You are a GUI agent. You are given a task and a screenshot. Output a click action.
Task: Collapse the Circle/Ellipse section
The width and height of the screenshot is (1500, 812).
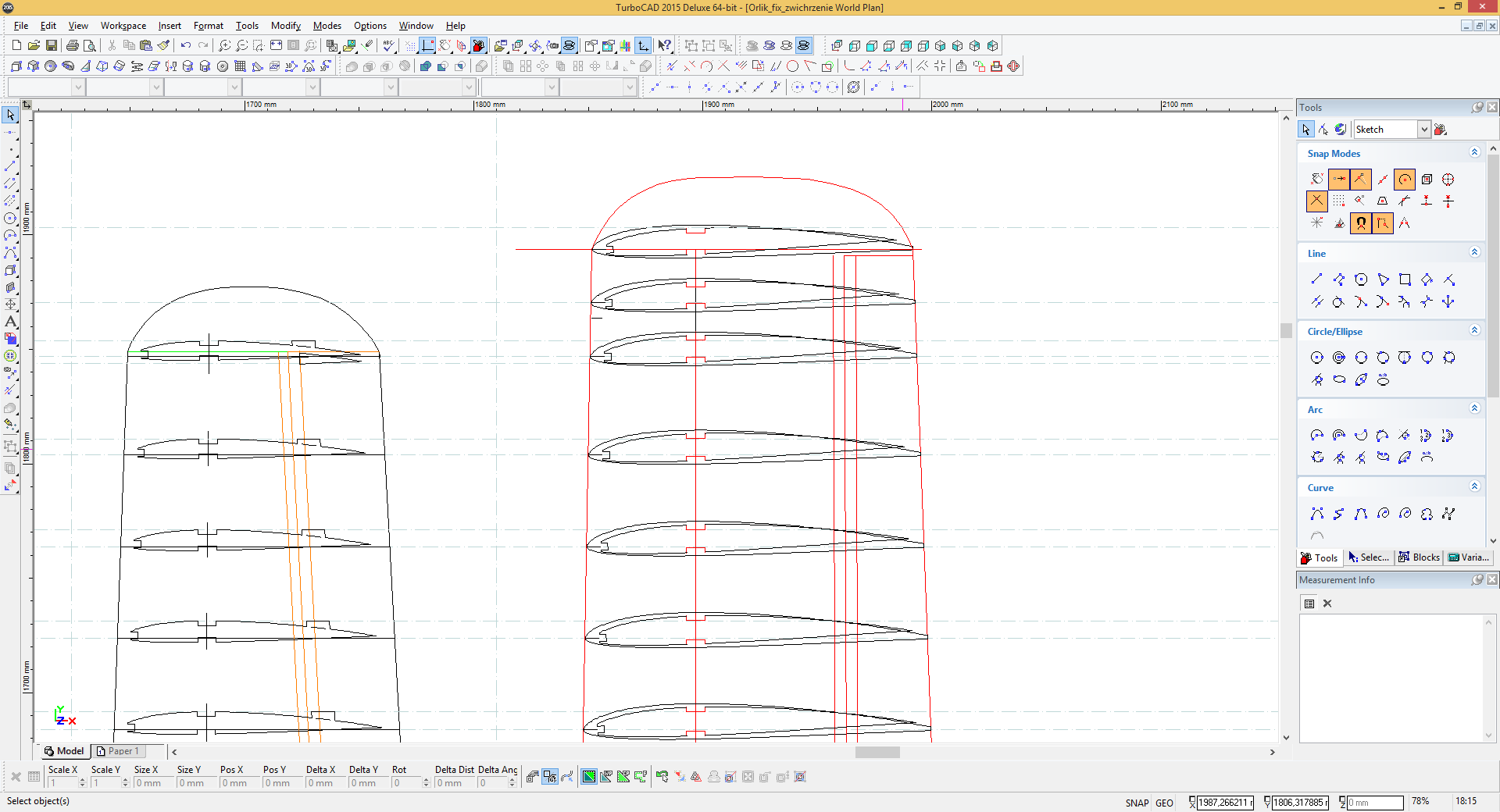pyautogui.click(x=1474, y=331)
